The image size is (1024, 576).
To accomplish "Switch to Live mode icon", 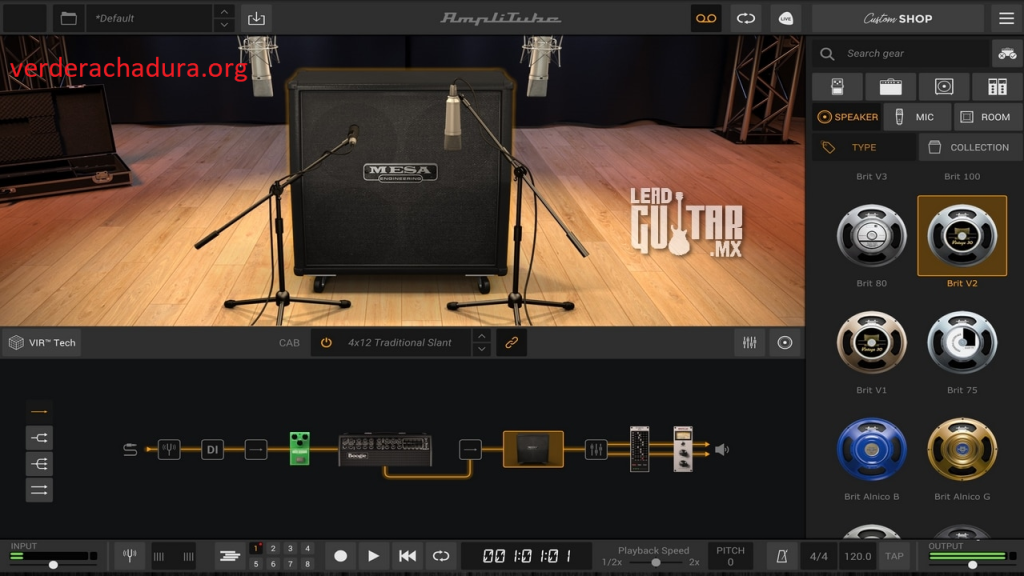I will point(786,18).
